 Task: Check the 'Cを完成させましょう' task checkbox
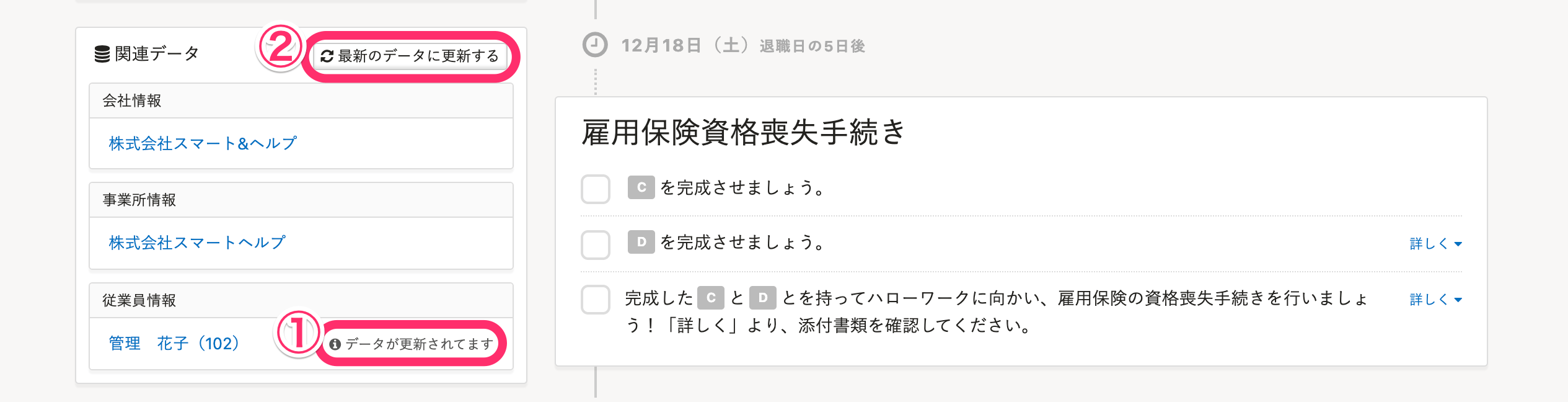(596, 189)
